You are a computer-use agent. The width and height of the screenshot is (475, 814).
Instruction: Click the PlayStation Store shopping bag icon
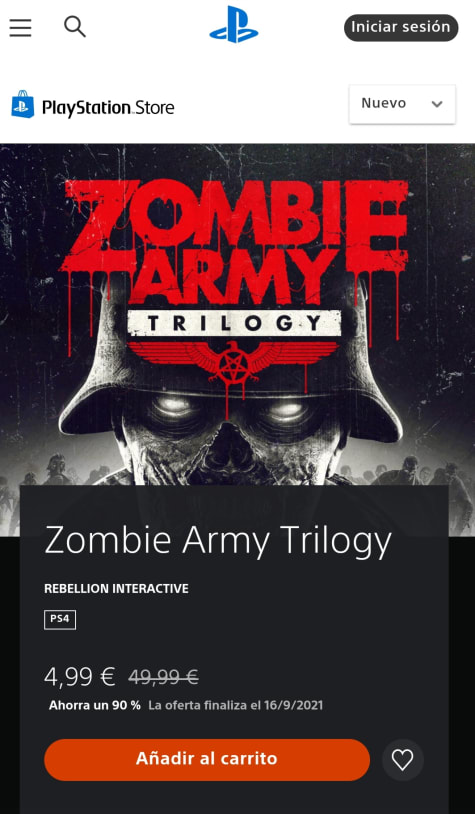pyautogui.click(x=23, y=104)
